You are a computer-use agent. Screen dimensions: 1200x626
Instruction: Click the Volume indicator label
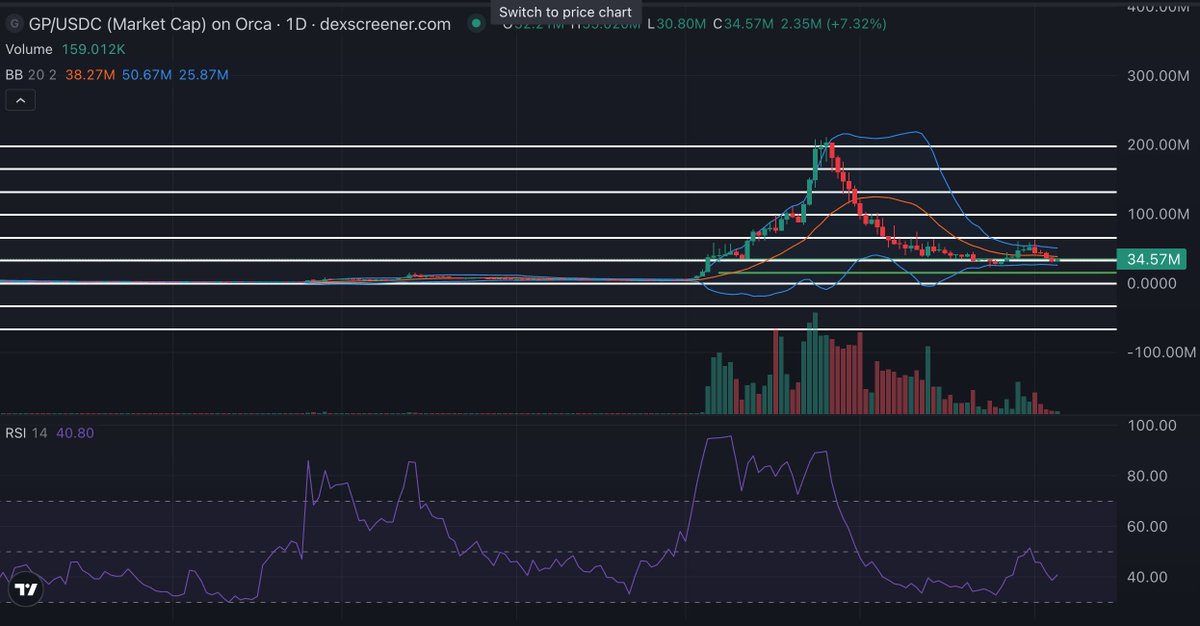[31, 48]
